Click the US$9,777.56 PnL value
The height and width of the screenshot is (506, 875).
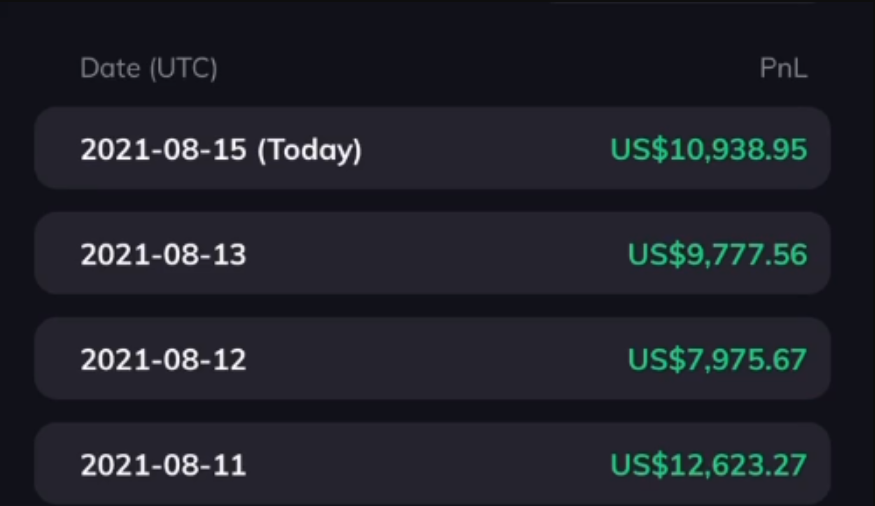(717, 254)
